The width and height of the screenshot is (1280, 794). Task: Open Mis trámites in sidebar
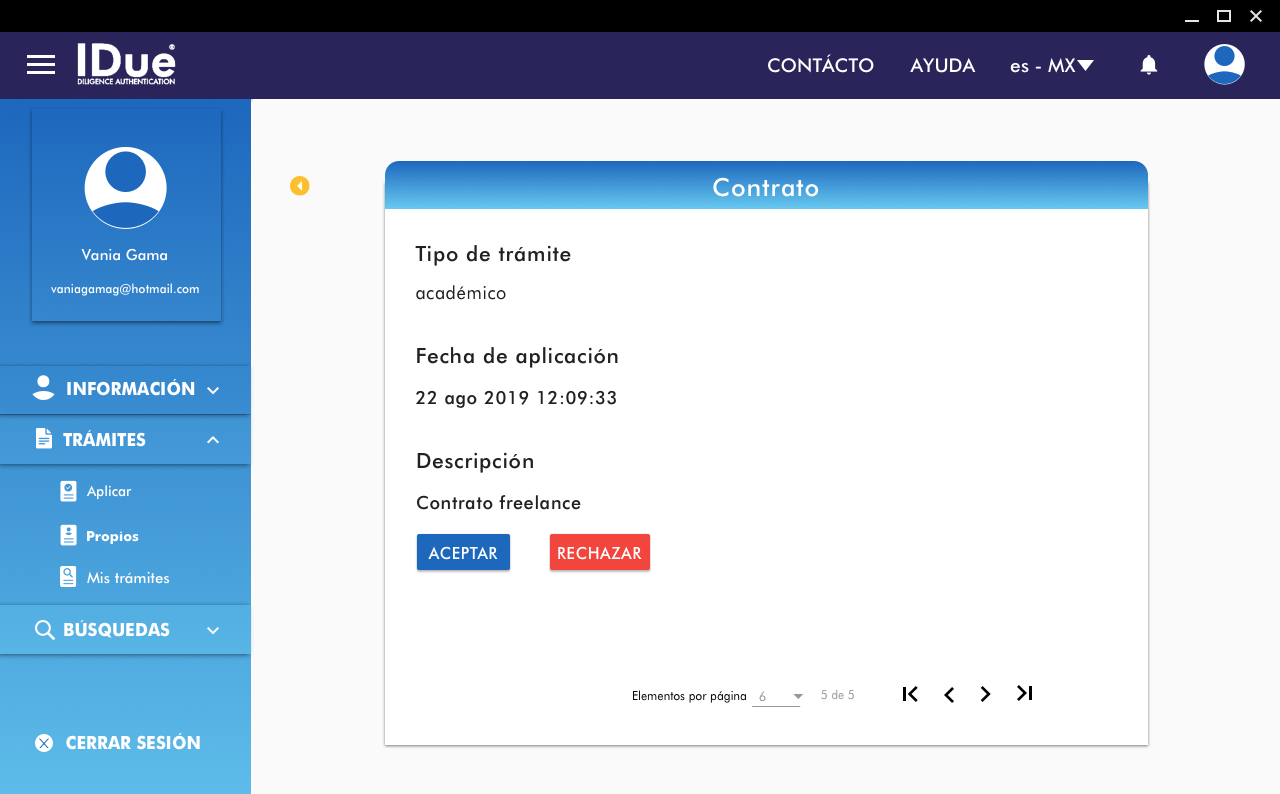(127, 578)
